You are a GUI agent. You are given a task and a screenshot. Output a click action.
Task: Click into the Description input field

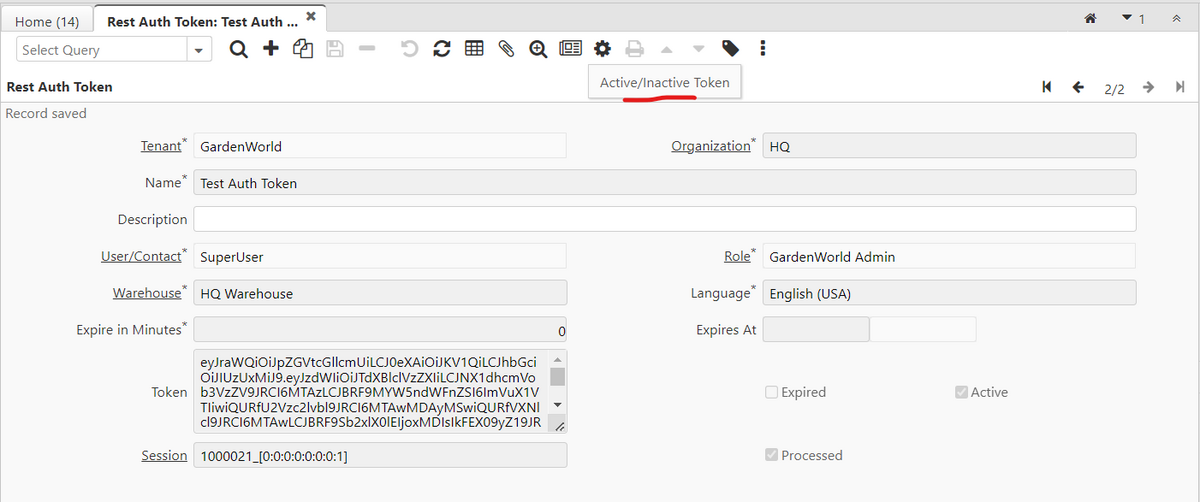[x=664, y=219]
